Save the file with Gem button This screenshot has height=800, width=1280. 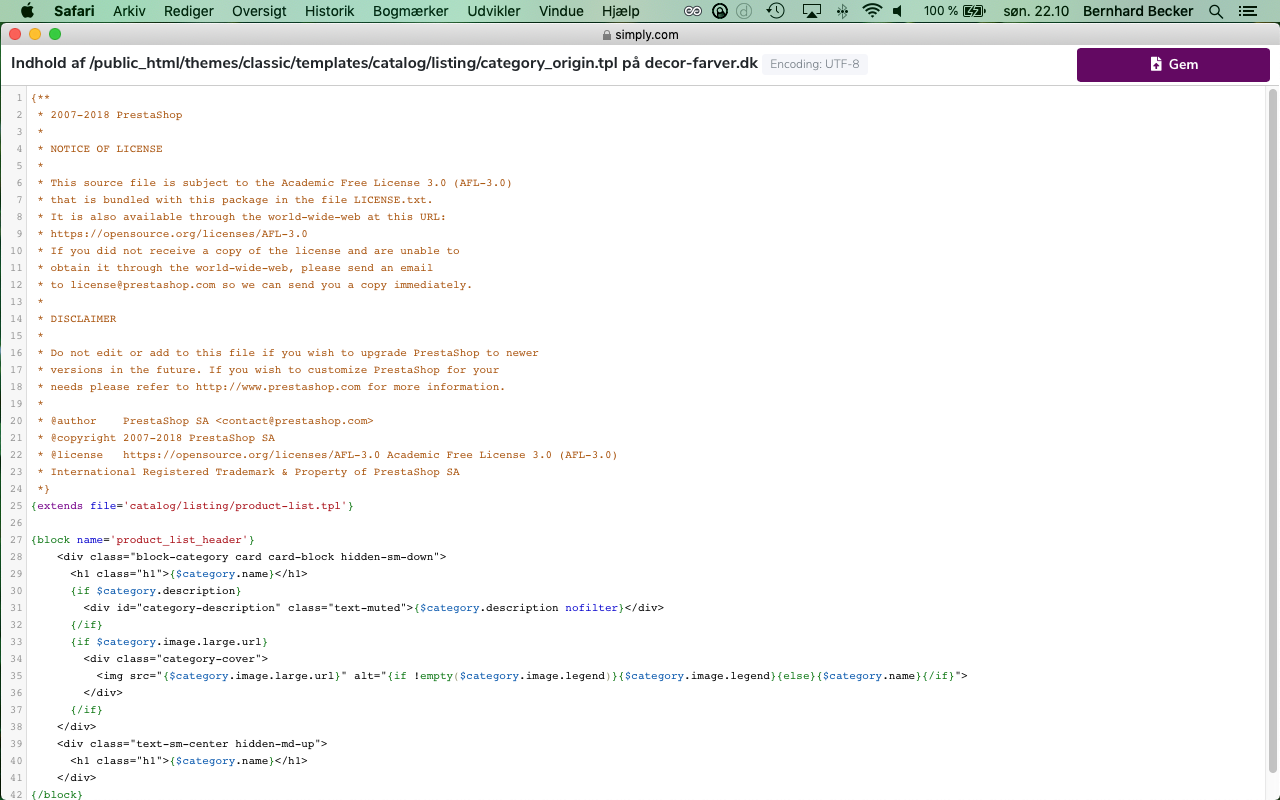click(x=1173, y=64)
